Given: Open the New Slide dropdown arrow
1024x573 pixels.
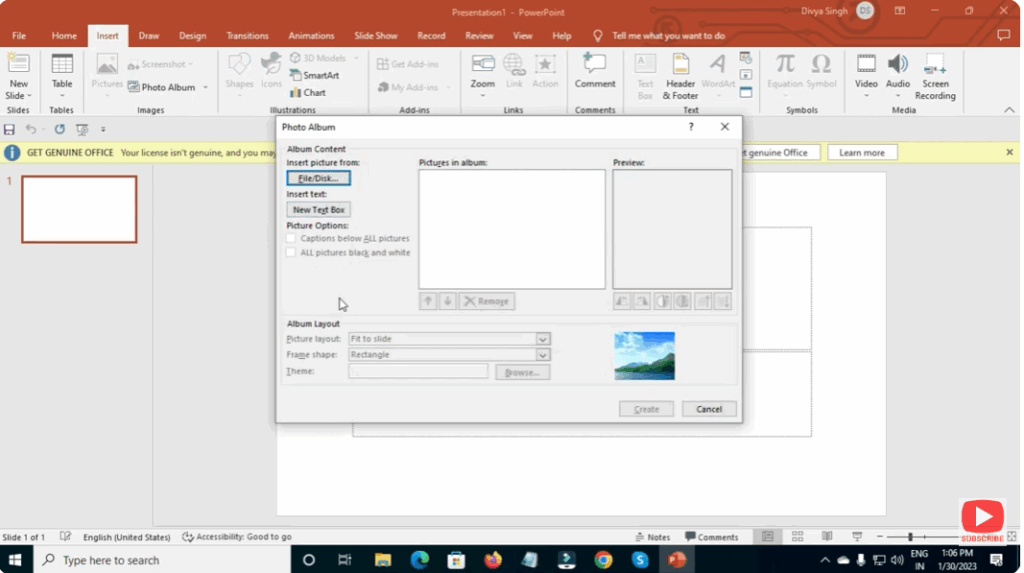Looking at the screenshot, I should [29, 96].
